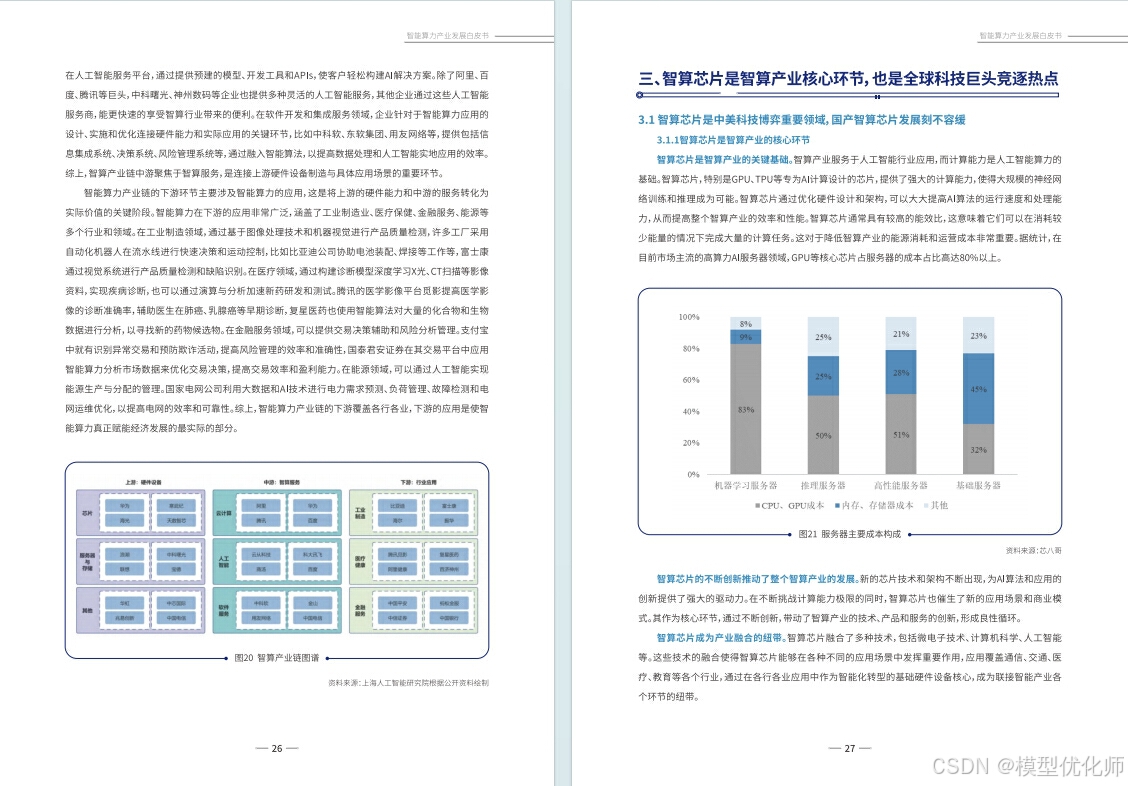Image resolution: width=1128 pixels, height=786 pixels.
Task: Click the 83% gray segment of 机器学习服务器 bar
Action: point(745,409)
